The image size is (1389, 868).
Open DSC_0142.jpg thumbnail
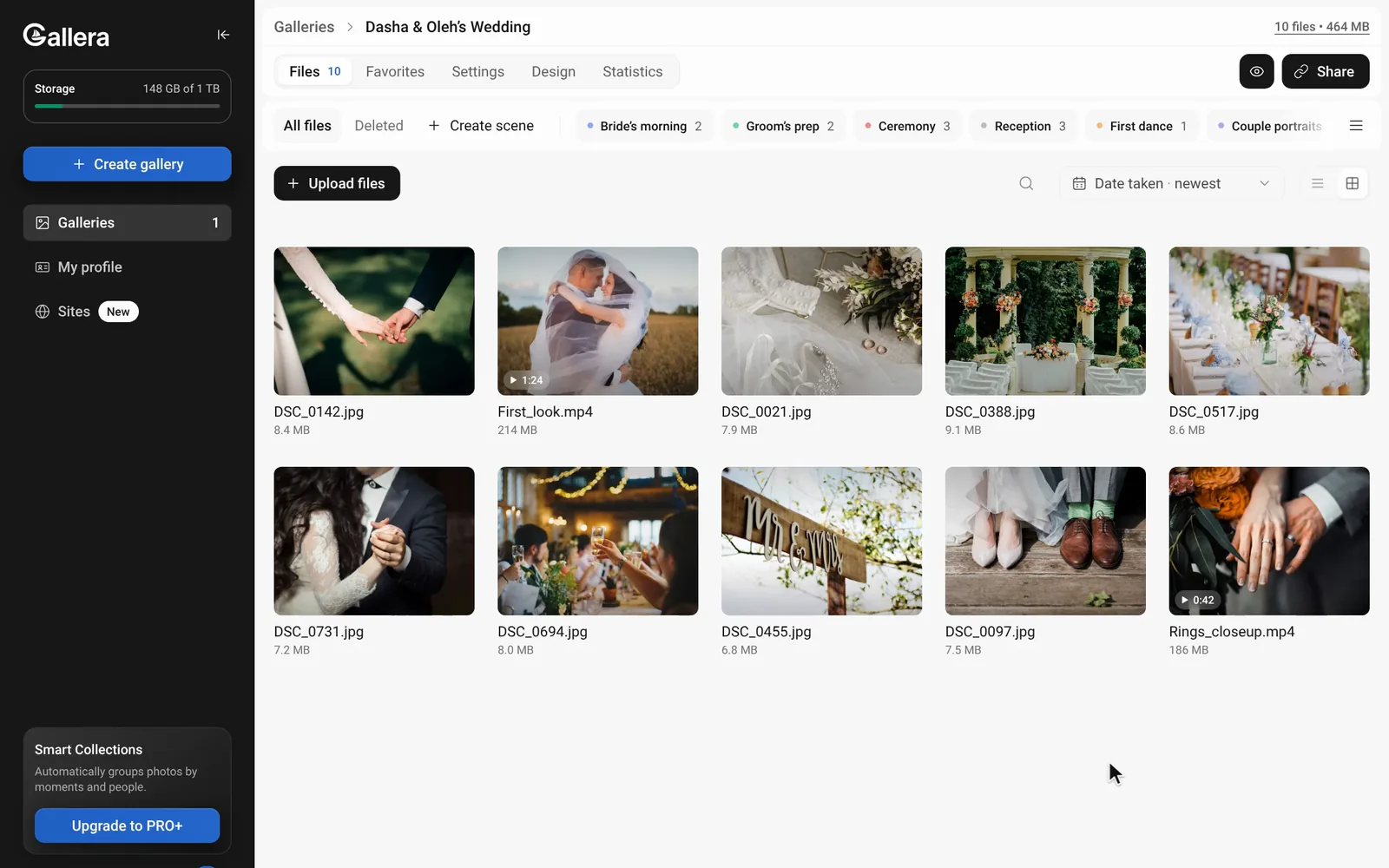pos(374,321)
